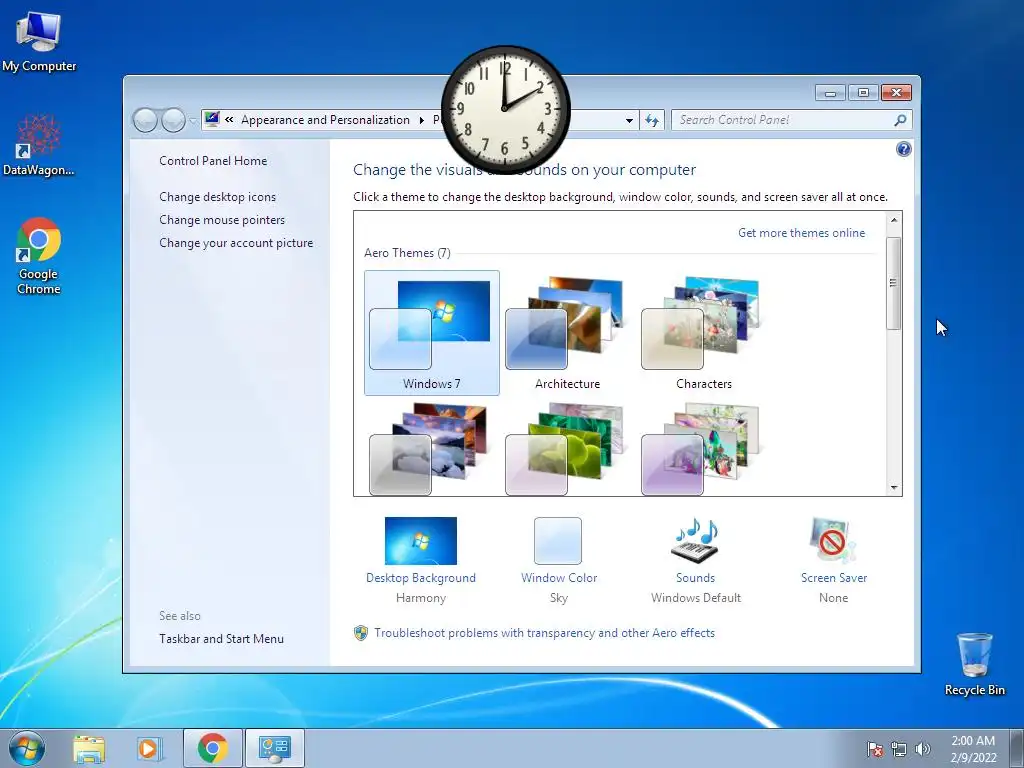Open the volume control in system tray

pos(923,749)
